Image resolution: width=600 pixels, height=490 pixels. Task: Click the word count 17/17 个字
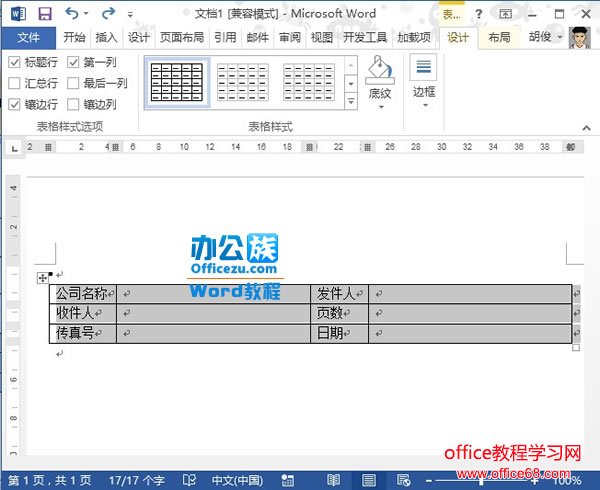coord(137,480)
